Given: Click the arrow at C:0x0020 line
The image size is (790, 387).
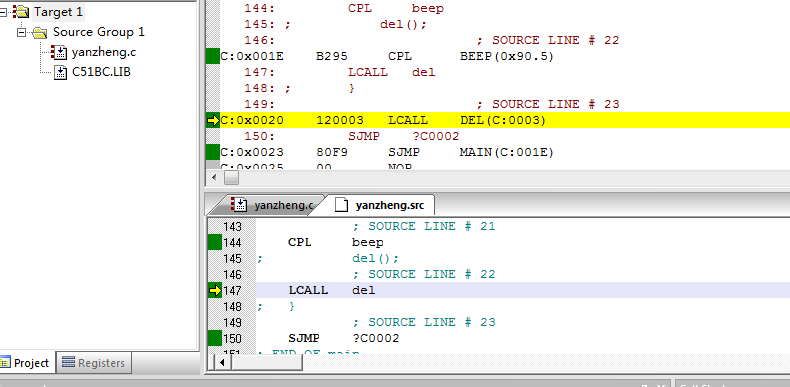Looking at the screenshot, I should tap(213, 120).
